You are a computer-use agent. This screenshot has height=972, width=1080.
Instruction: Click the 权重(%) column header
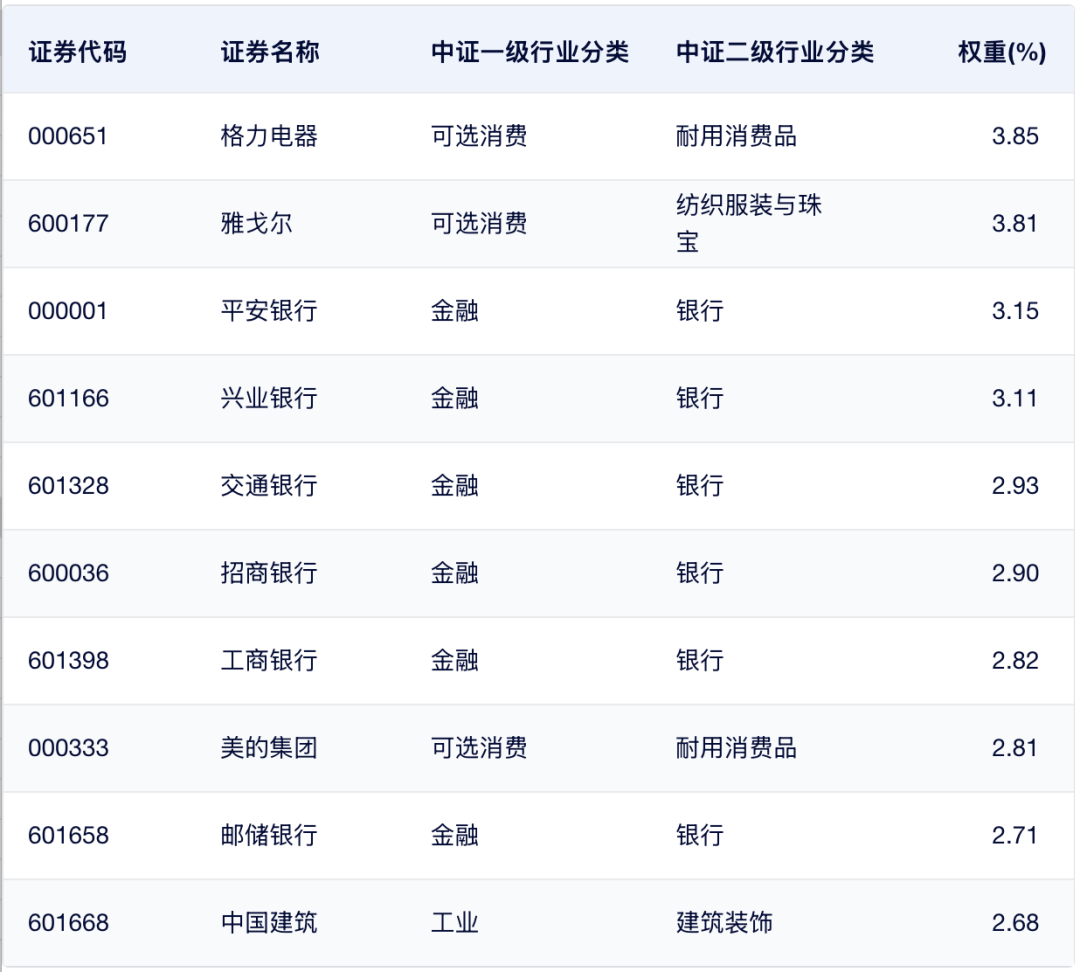tap(1001, 52)
